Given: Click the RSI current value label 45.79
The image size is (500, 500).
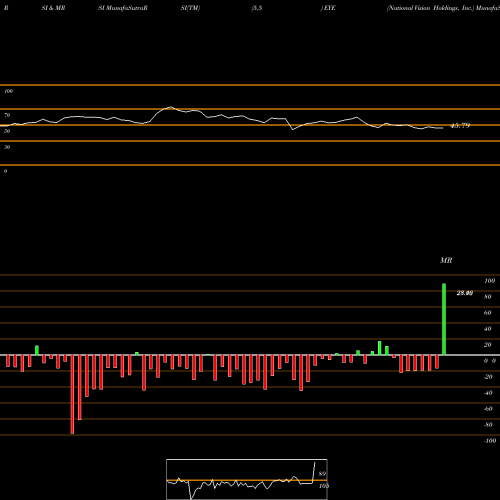Looking at the screenshot, I should (x=460, y=126).
